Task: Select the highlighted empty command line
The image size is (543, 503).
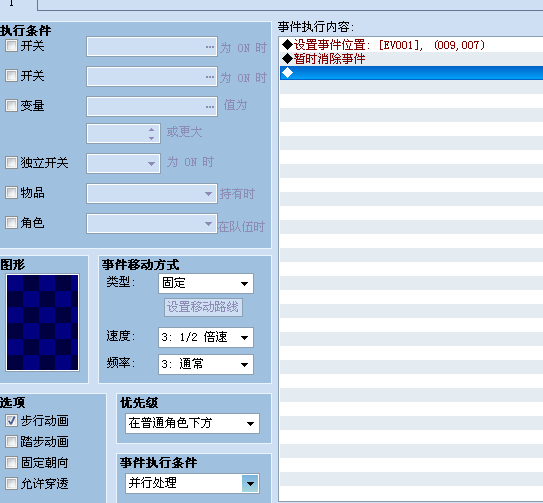Action: [x=411, y=73]
